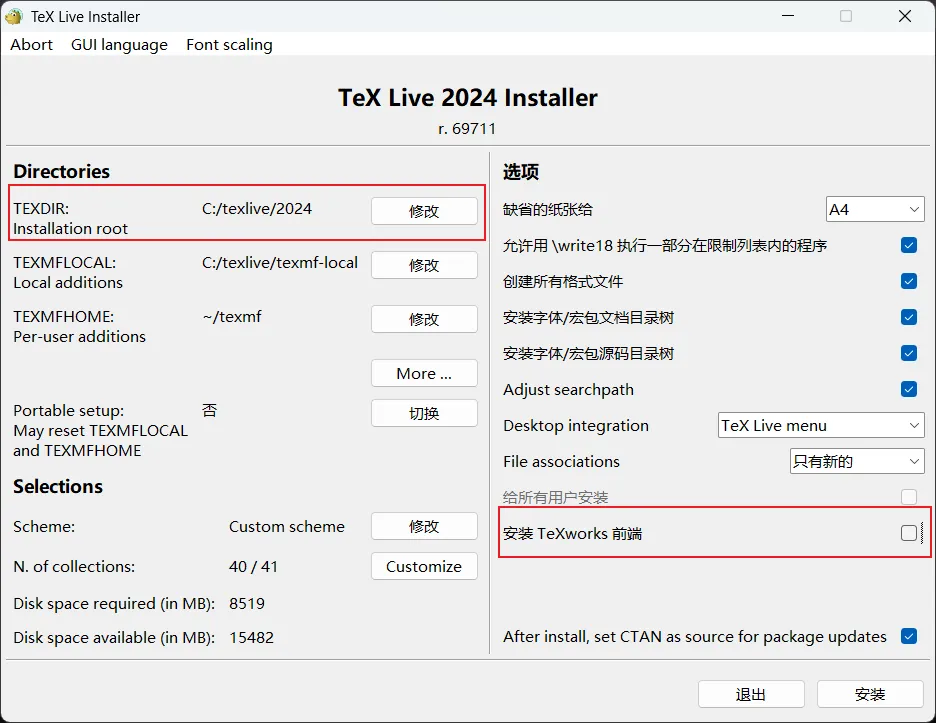
Task: Click 修改 button next to Scheme
Action: pyautogui.click(x=424, y=526)
